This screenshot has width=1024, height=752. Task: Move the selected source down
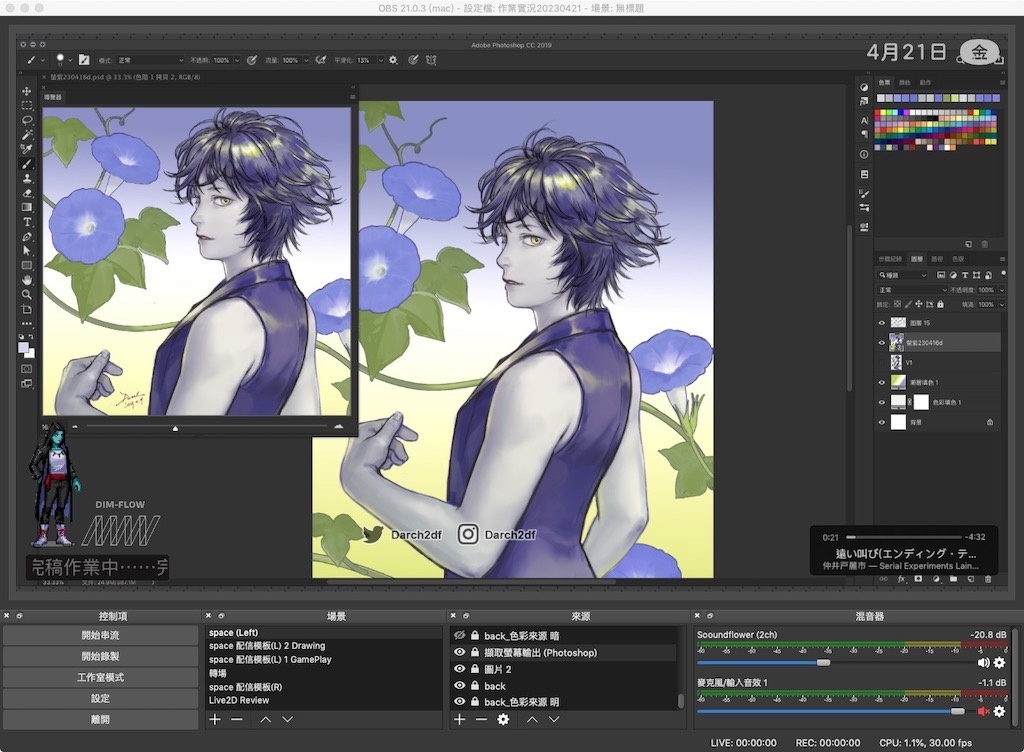(554, 719)
